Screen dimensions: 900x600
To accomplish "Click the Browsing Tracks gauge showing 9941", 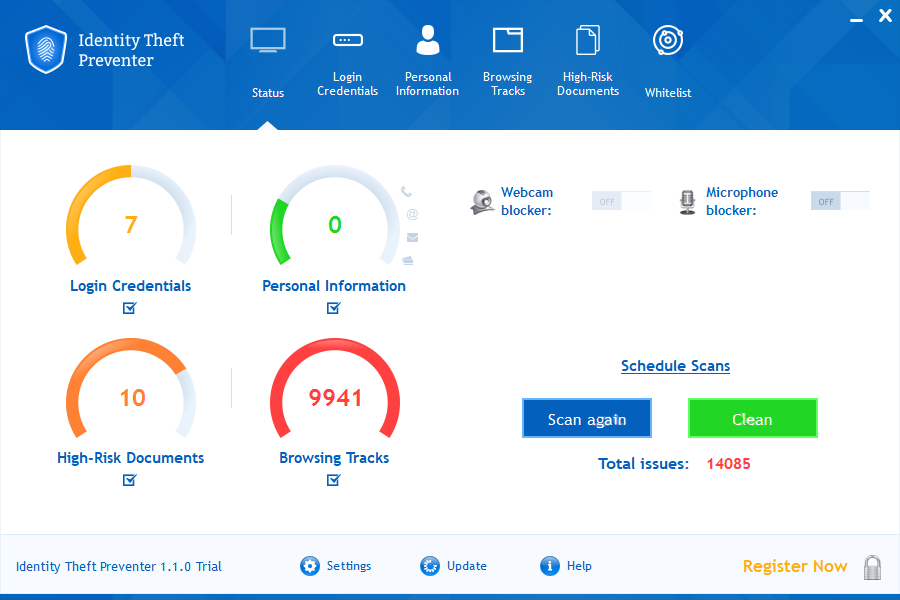I will click(335, 390).
